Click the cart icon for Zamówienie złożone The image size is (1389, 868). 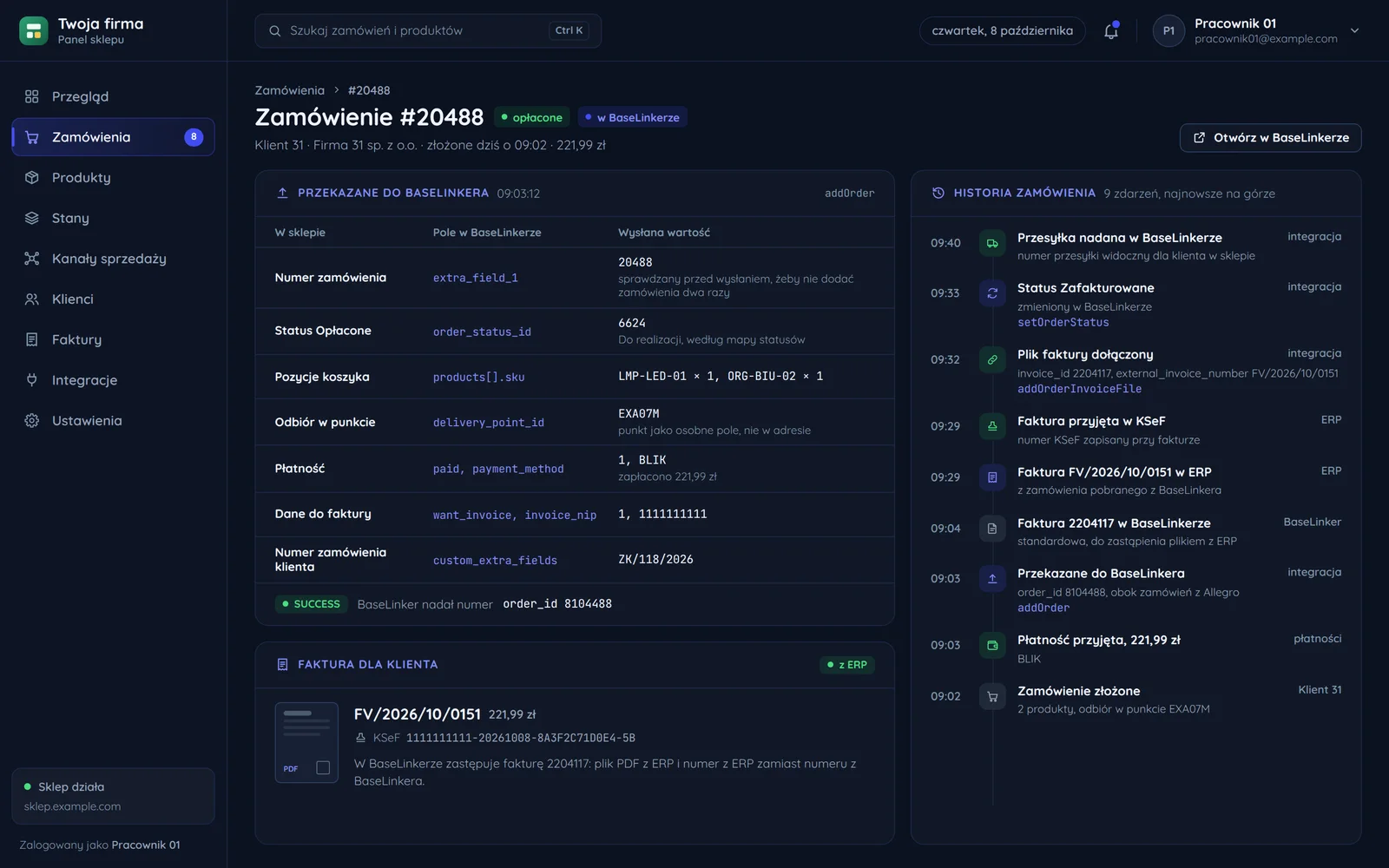coord(992,696)
